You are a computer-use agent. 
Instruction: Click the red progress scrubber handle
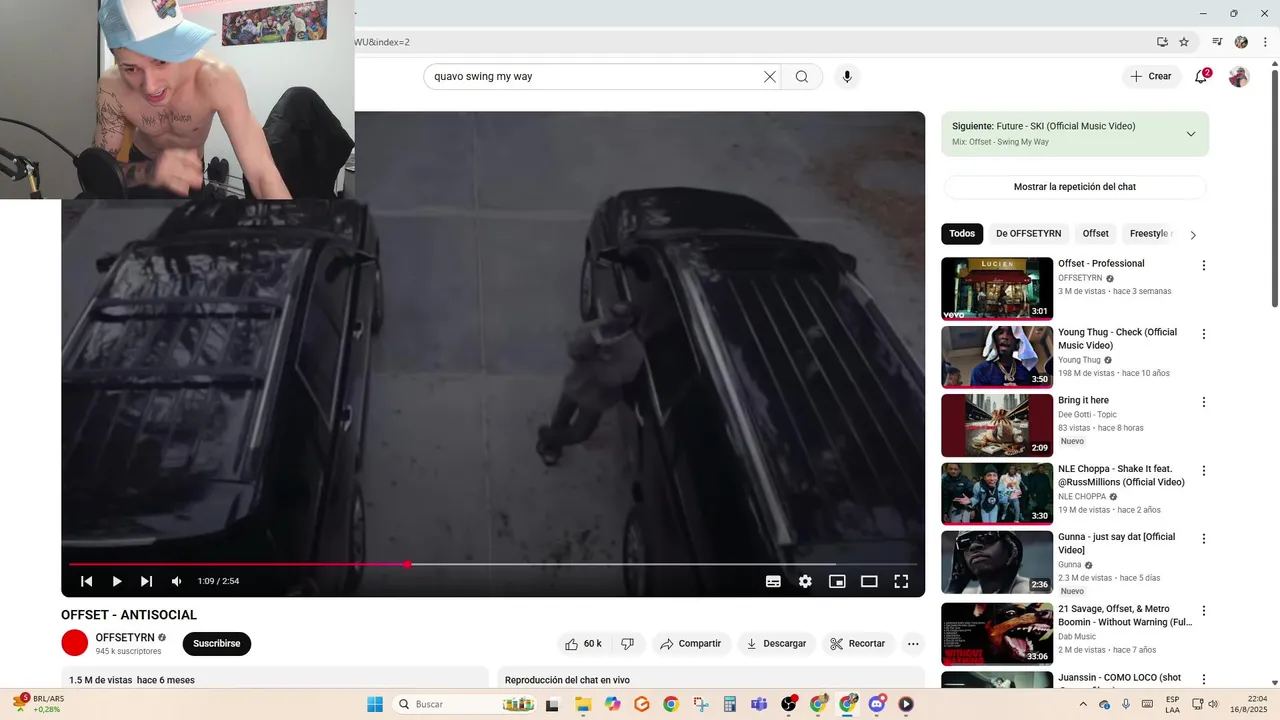(408, 564)
